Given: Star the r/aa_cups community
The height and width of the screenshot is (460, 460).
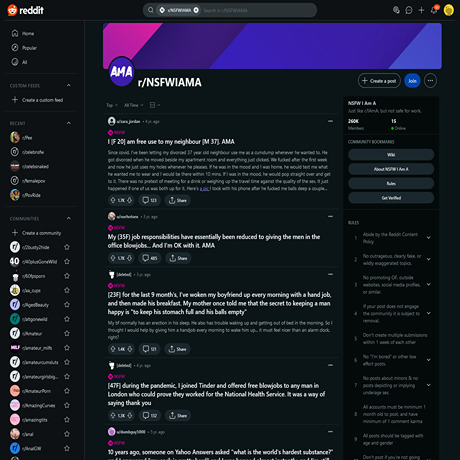Looking at the screenshot, I should (67, 290).
